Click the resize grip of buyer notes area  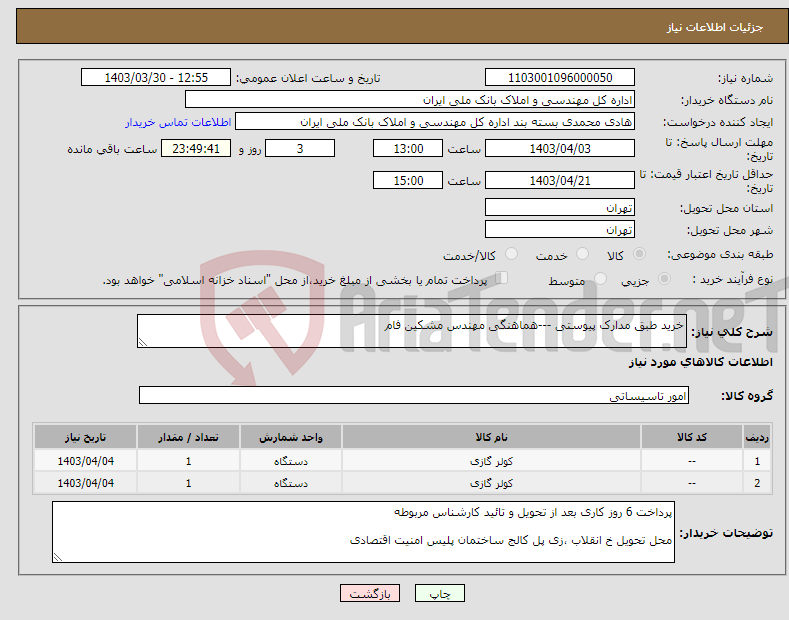click(58, 558)
